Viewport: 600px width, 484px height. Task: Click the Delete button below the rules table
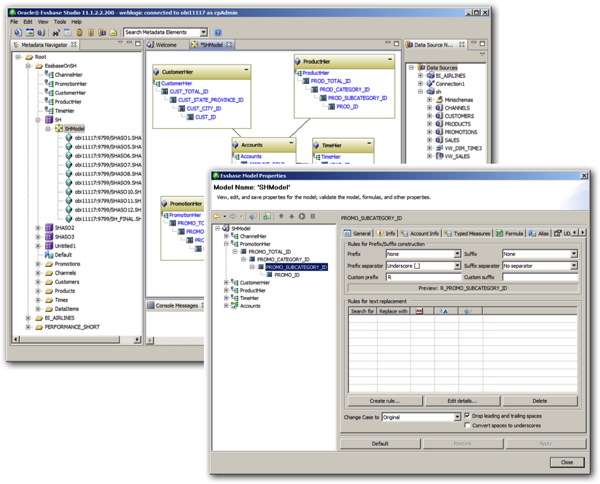coord(540,401)
